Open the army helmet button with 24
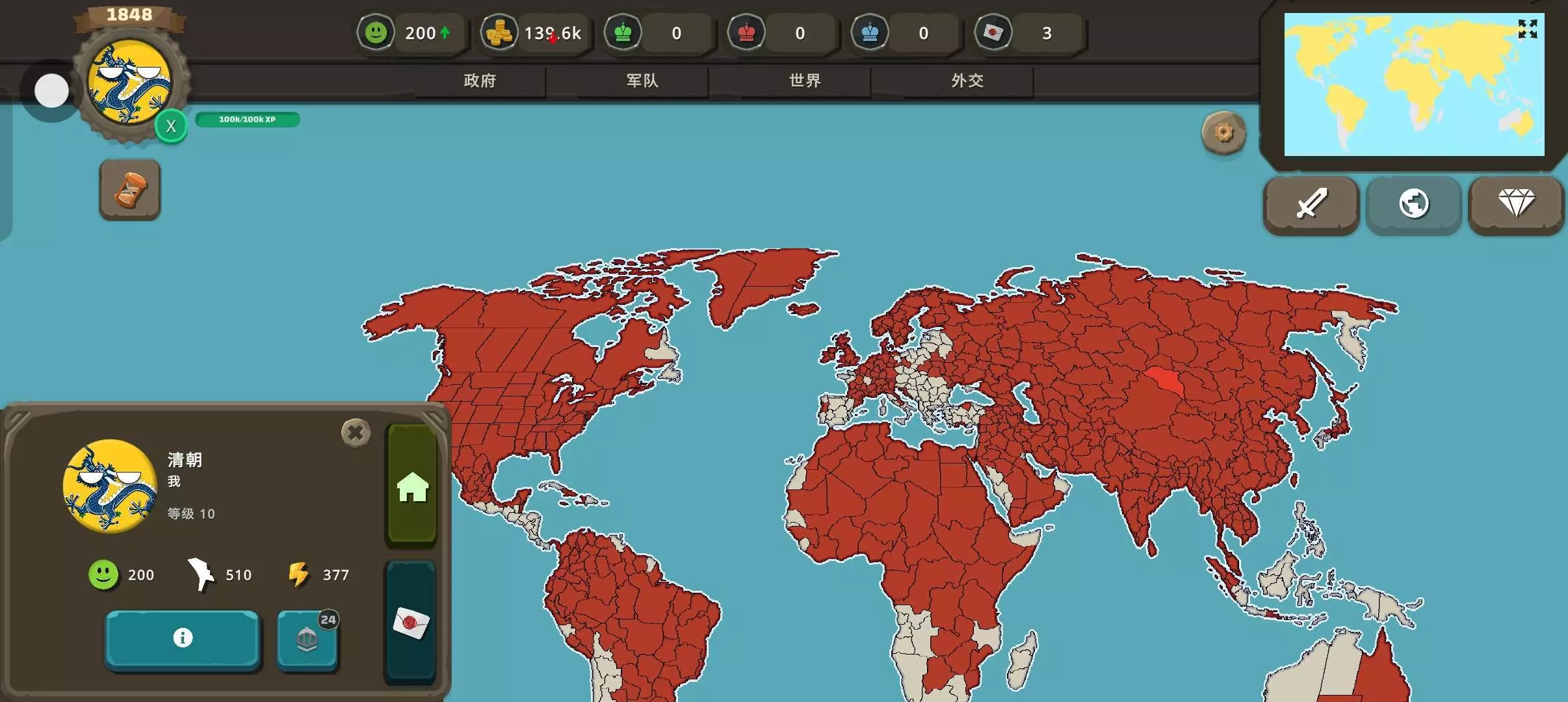 pyautogui.click(x=307, y=640)
